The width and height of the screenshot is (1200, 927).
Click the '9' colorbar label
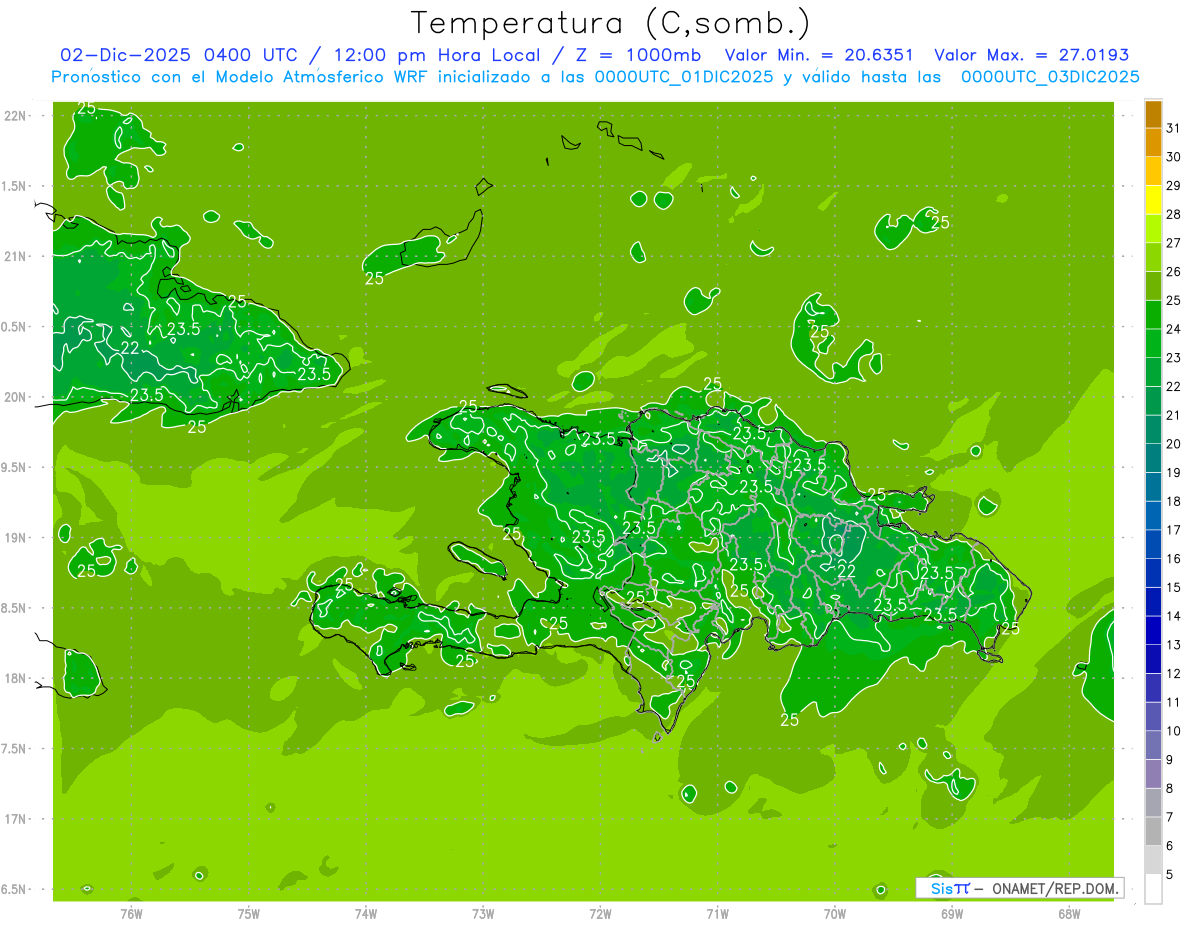(x=1170, y=760)
